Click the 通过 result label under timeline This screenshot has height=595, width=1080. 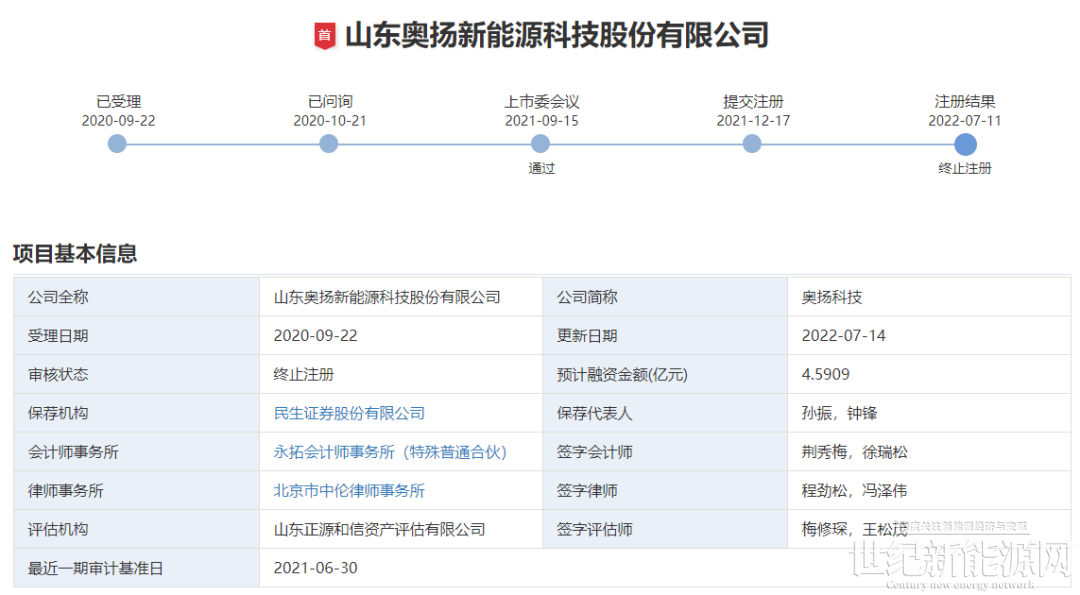pos(541,169)
